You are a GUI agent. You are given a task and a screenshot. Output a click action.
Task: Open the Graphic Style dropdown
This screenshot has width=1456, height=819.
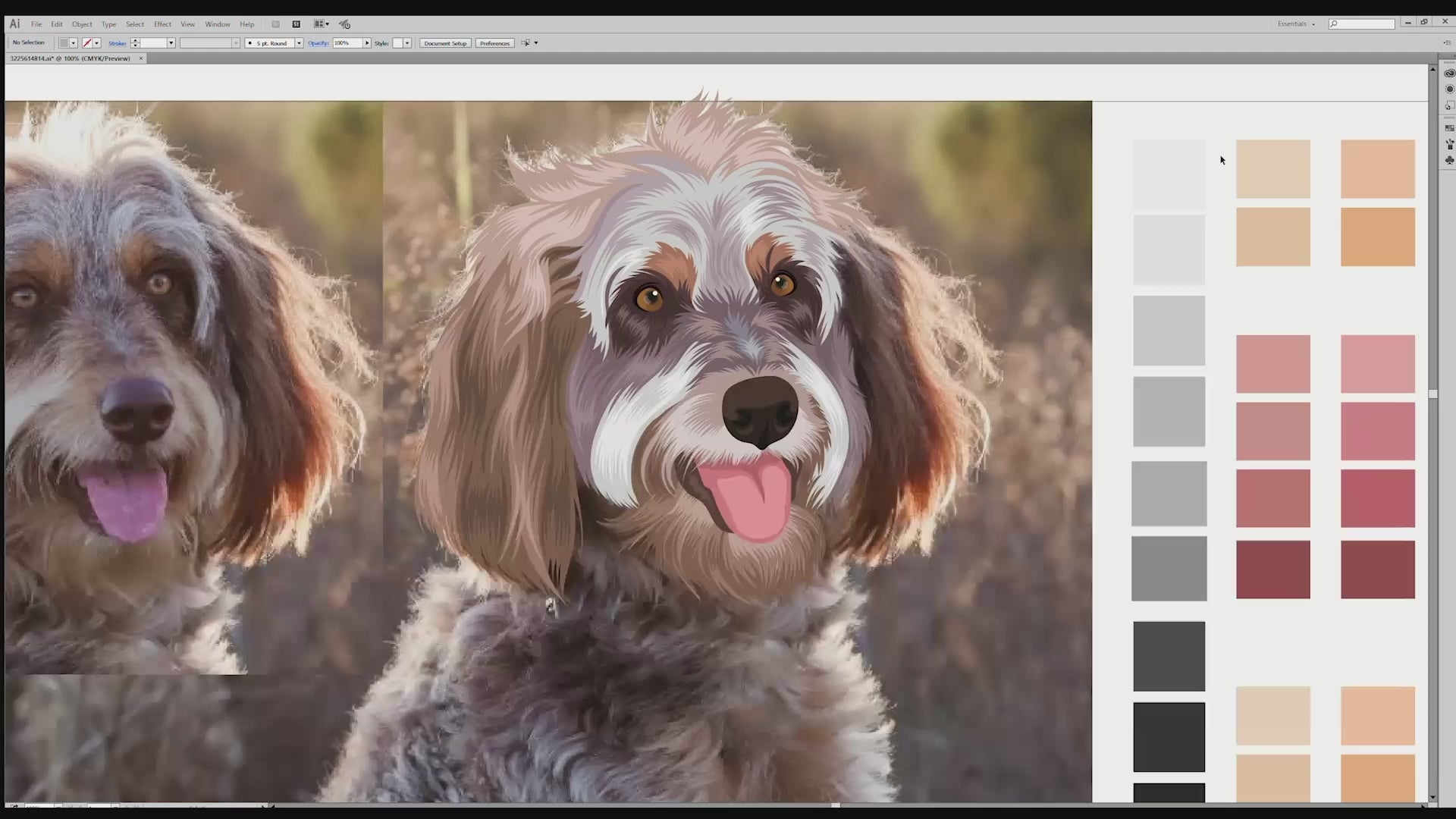click(x=407, y=43)
